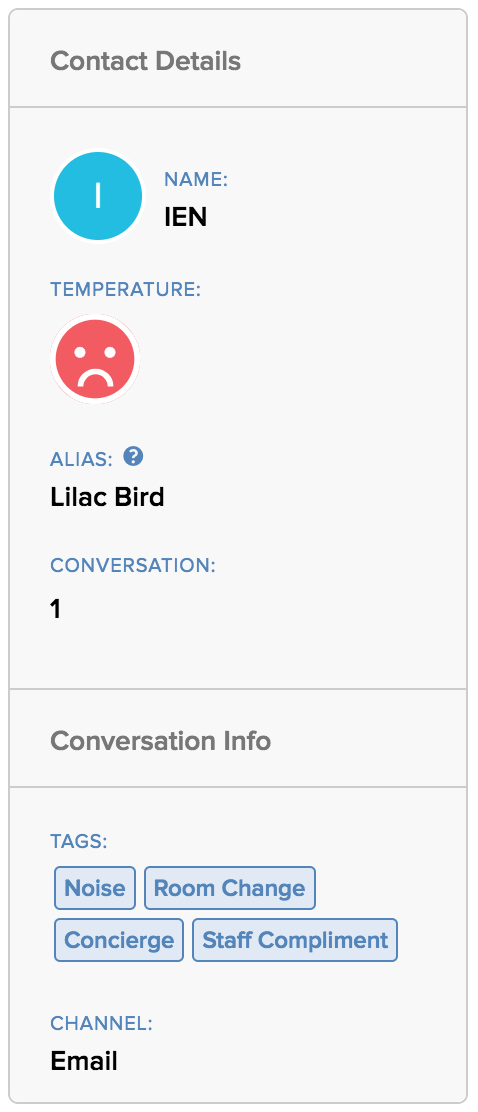
Task: Select the Noise tag
Action: tap(95, 888)
